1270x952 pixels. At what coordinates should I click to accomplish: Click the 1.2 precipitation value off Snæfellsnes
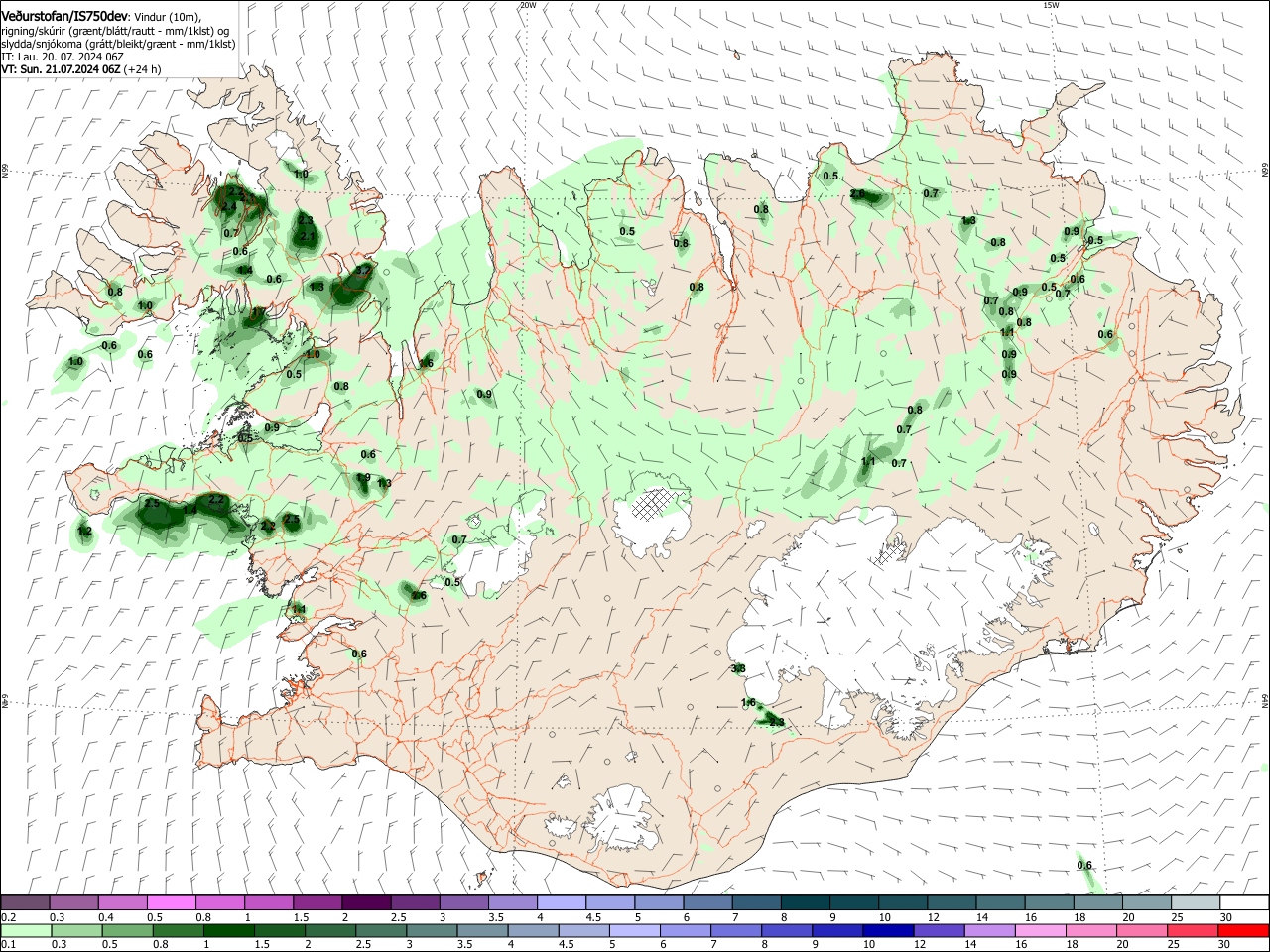pos(84,532)
